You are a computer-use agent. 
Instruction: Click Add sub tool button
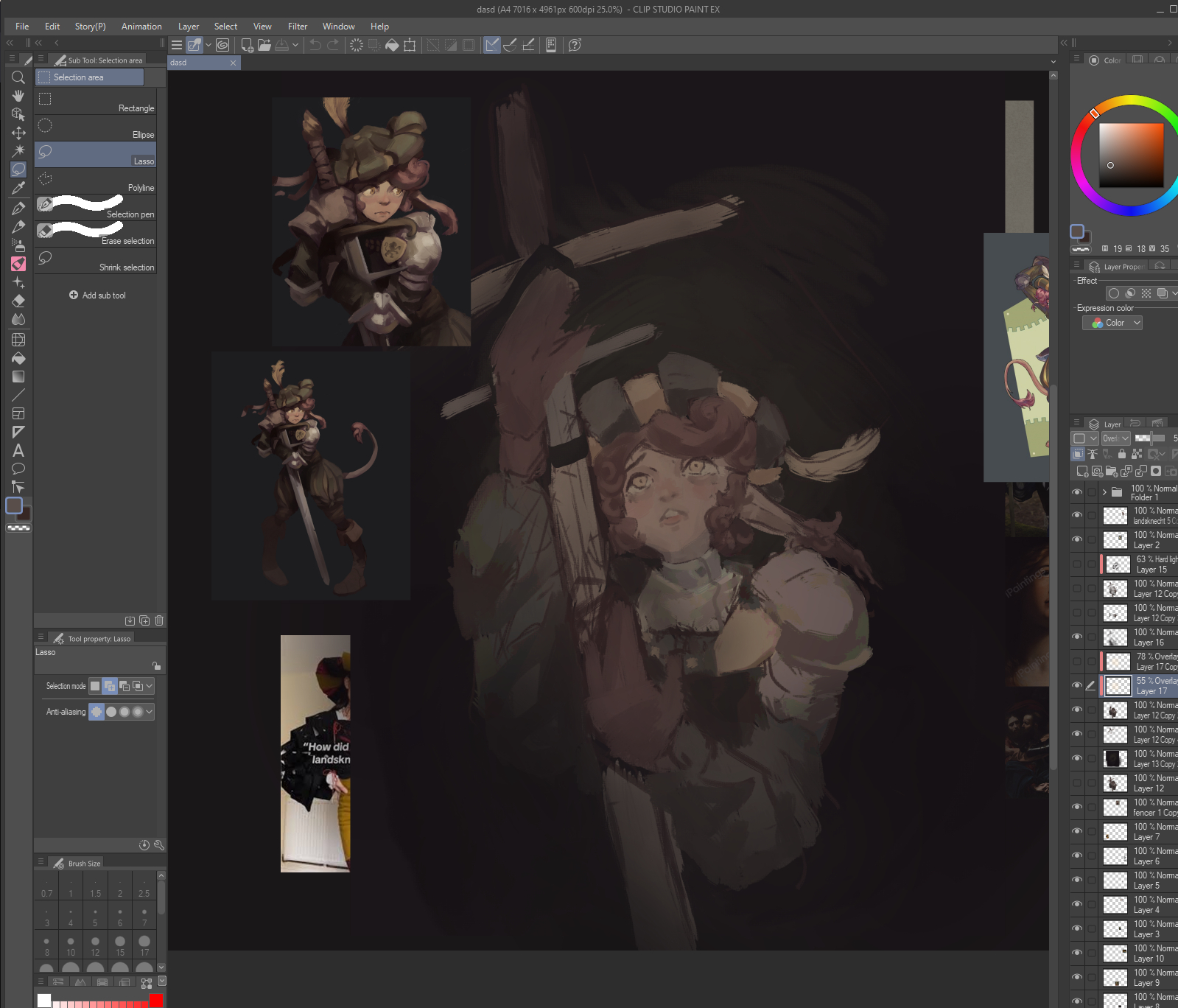click(97, 295)
